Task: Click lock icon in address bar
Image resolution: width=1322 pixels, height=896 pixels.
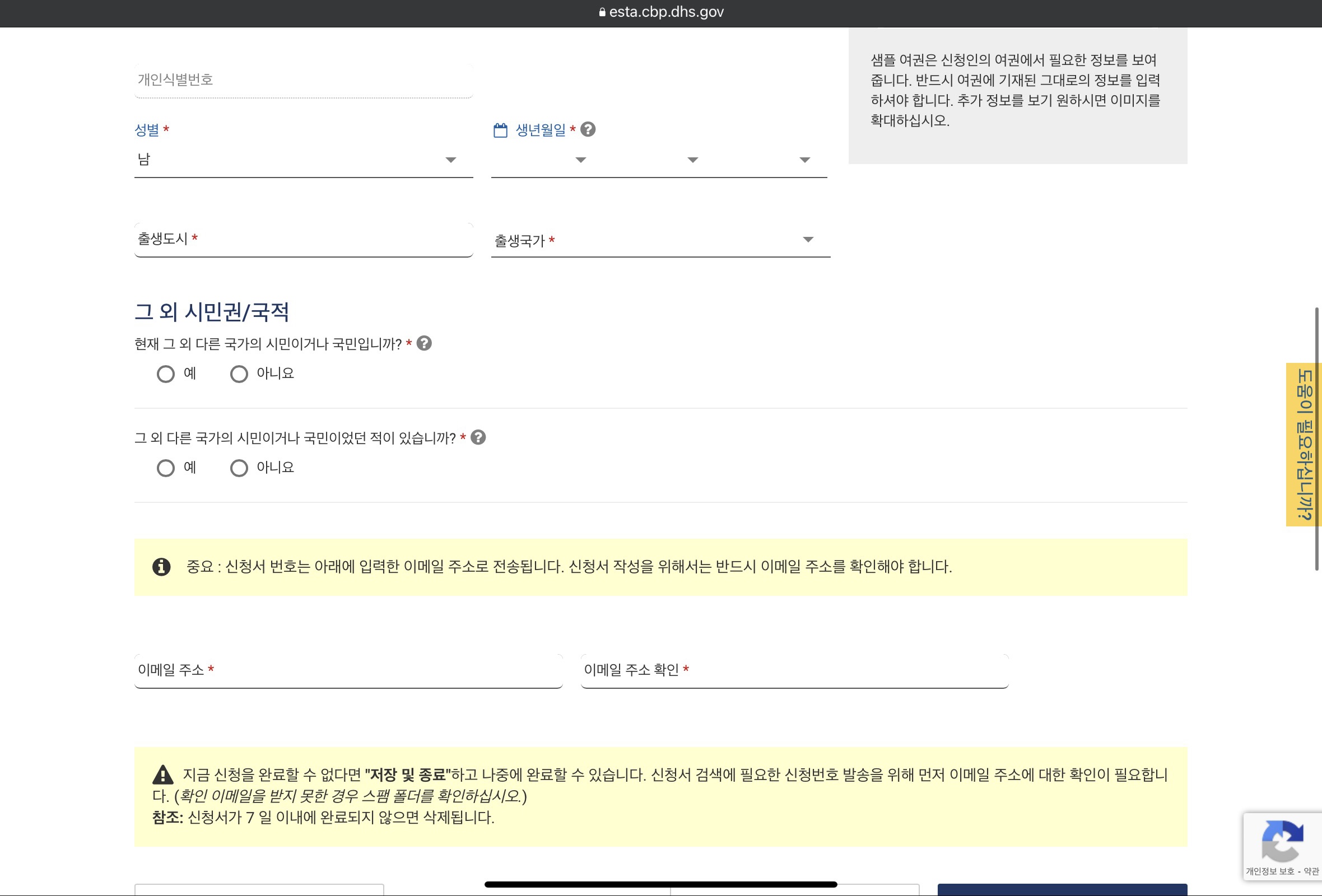Action: (602, 12)
